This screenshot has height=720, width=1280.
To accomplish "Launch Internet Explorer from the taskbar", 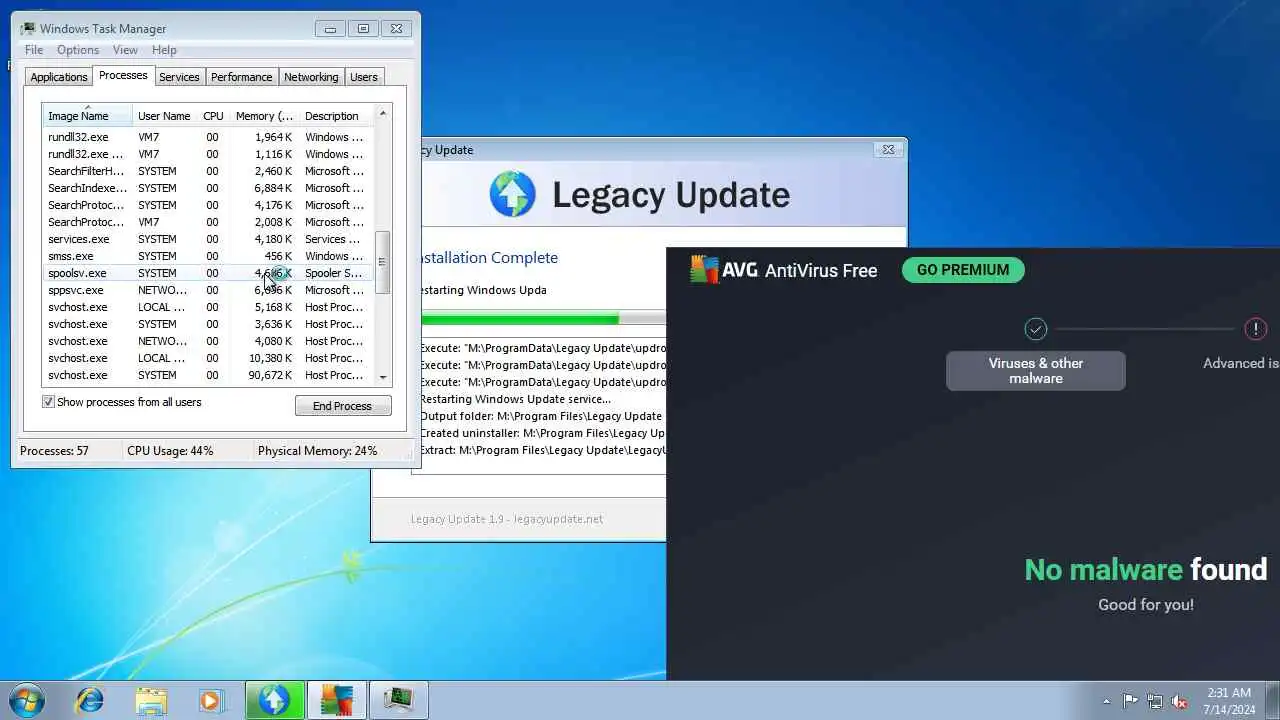I will point(89,700).
